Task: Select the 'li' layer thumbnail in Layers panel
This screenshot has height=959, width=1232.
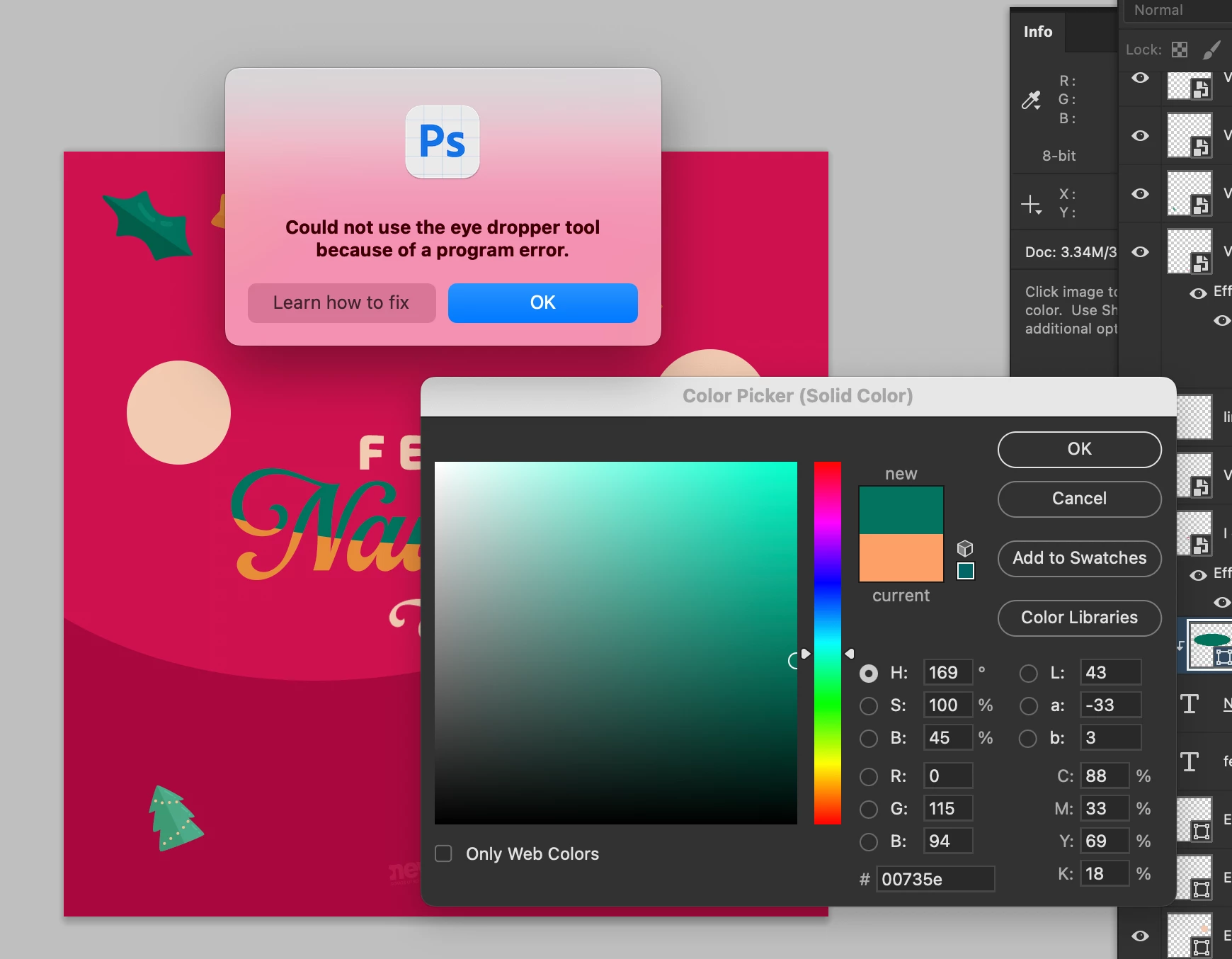Action: coord(1194,416)
